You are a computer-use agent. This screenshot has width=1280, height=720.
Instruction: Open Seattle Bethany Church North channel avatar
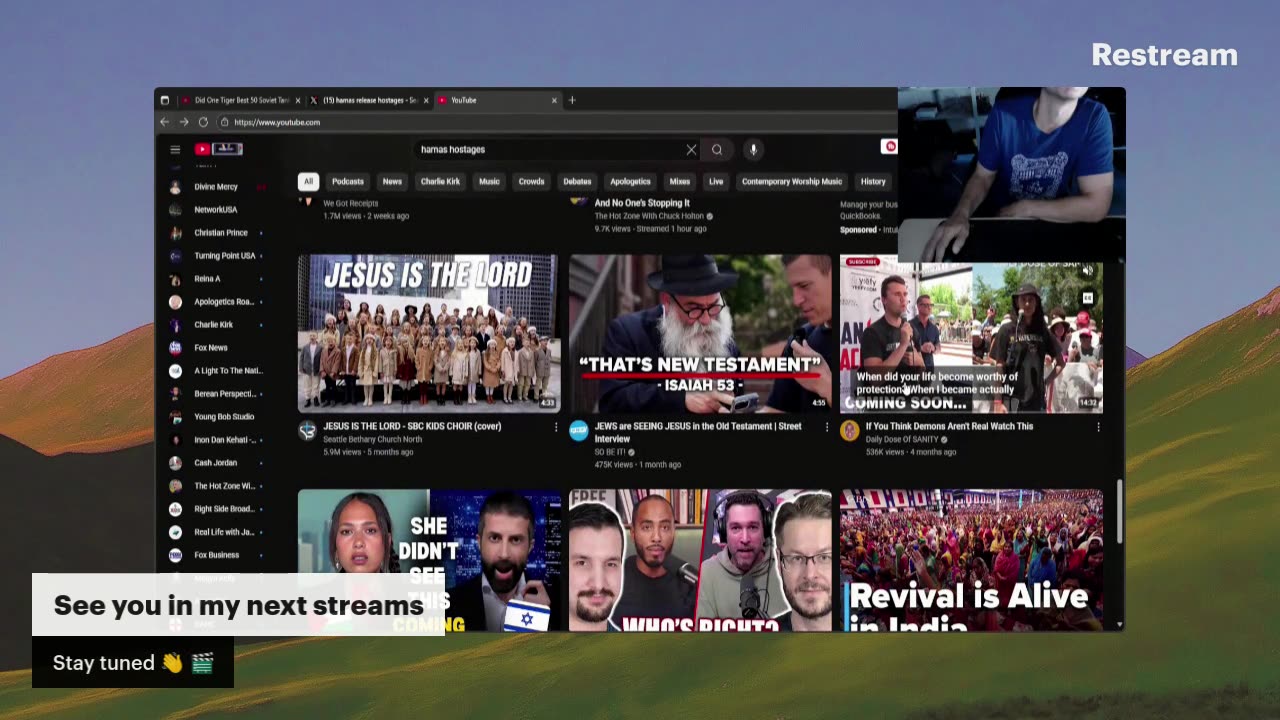tap(308, 431)
